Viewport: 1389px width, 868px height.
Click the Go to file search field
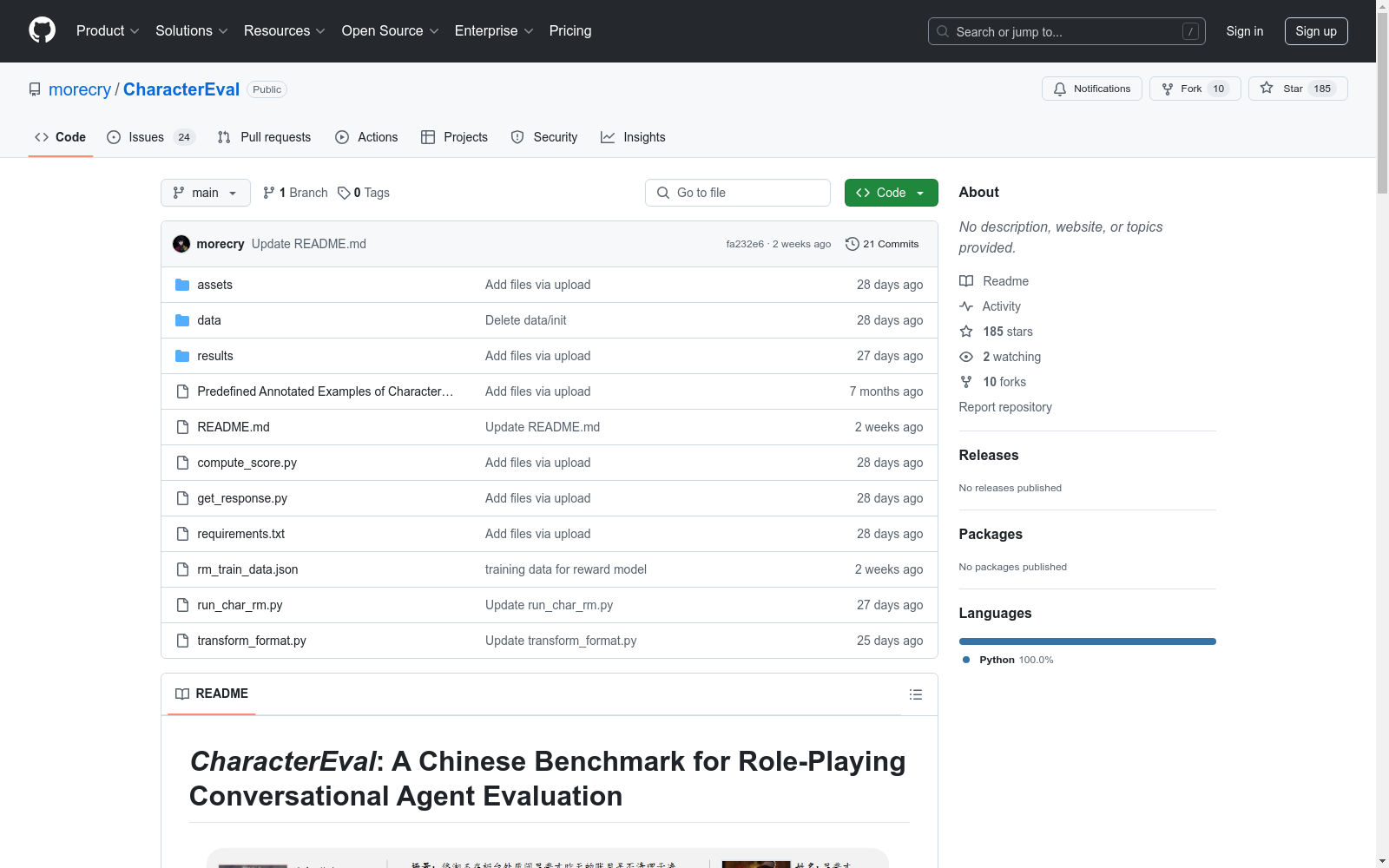click(x=738, y=193)
